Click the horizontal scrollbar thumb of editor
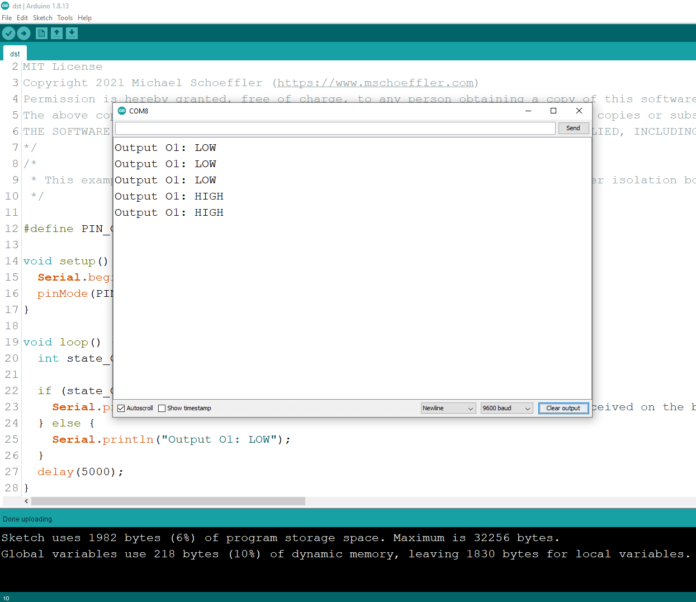Image resolution: width=696 pixels, height=602 pixels. (x=168, y=501)
